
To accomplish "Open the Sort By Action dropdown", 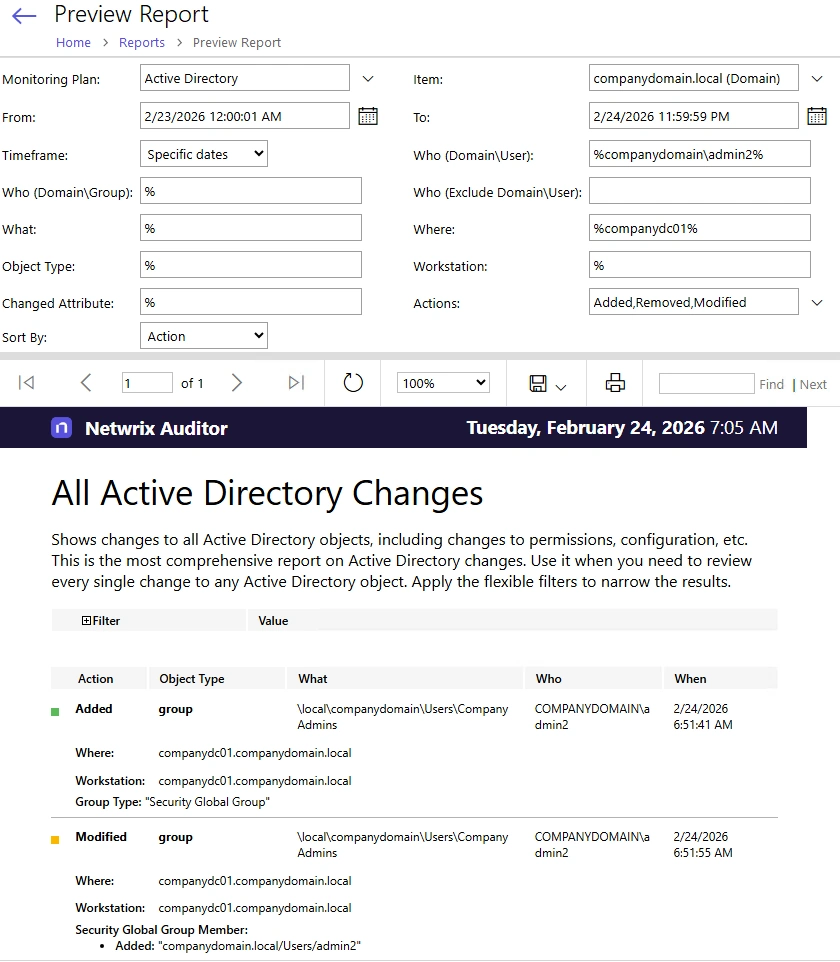I will point(204,336).
